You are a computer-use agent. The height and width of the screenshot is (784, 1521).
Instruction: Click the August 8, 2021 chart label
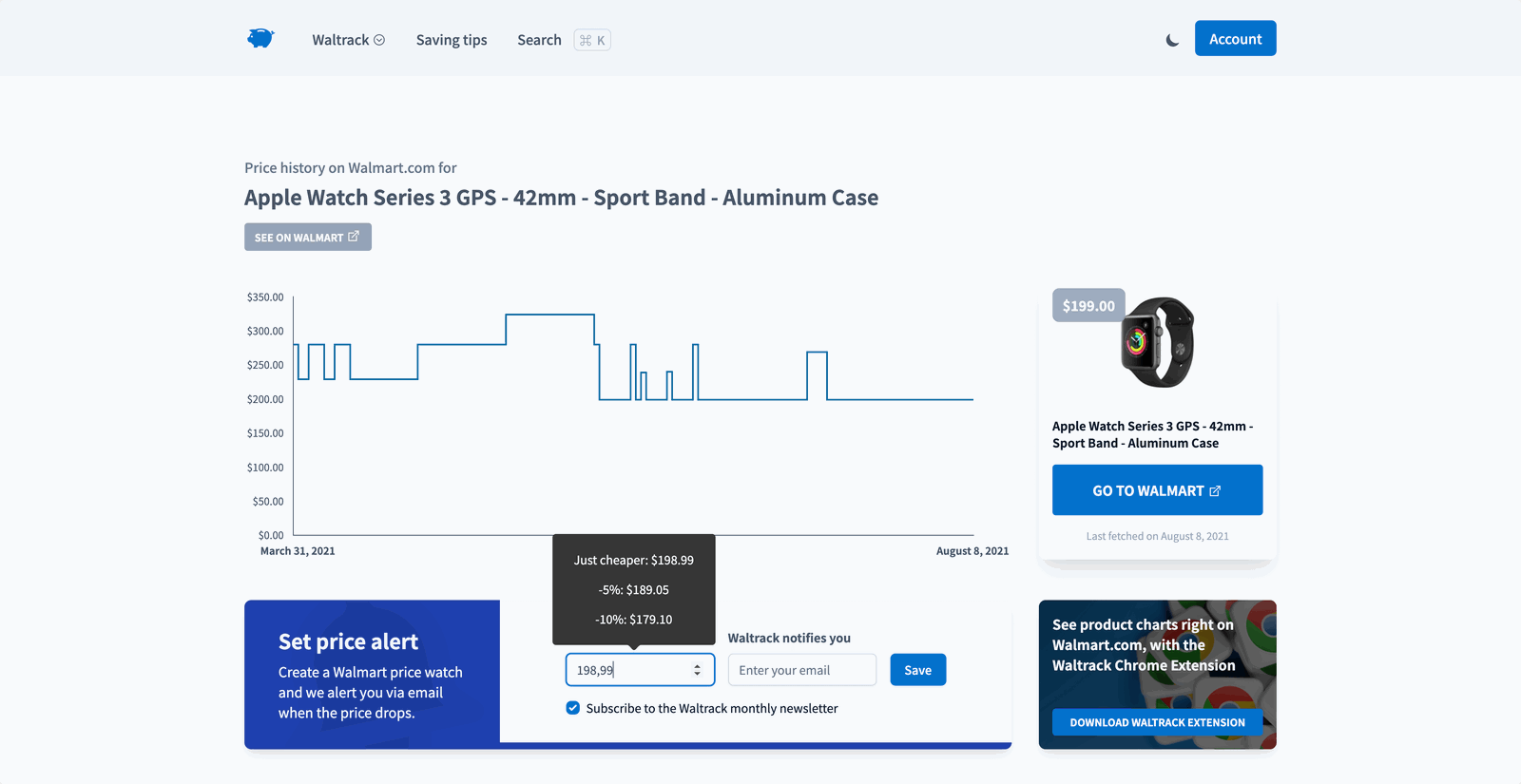tap(972, 551)
